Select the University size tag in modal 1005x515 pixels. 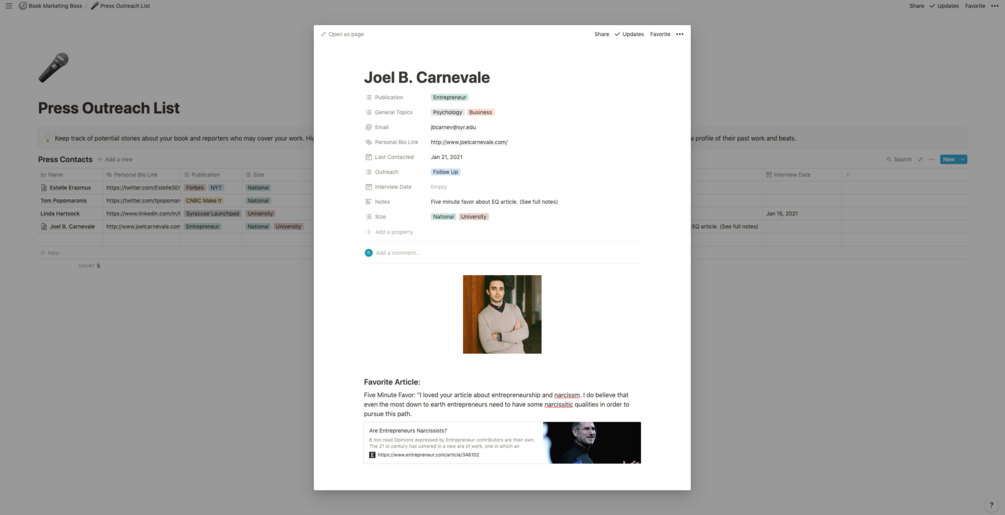pyautogui.click(x=474, y=217)
